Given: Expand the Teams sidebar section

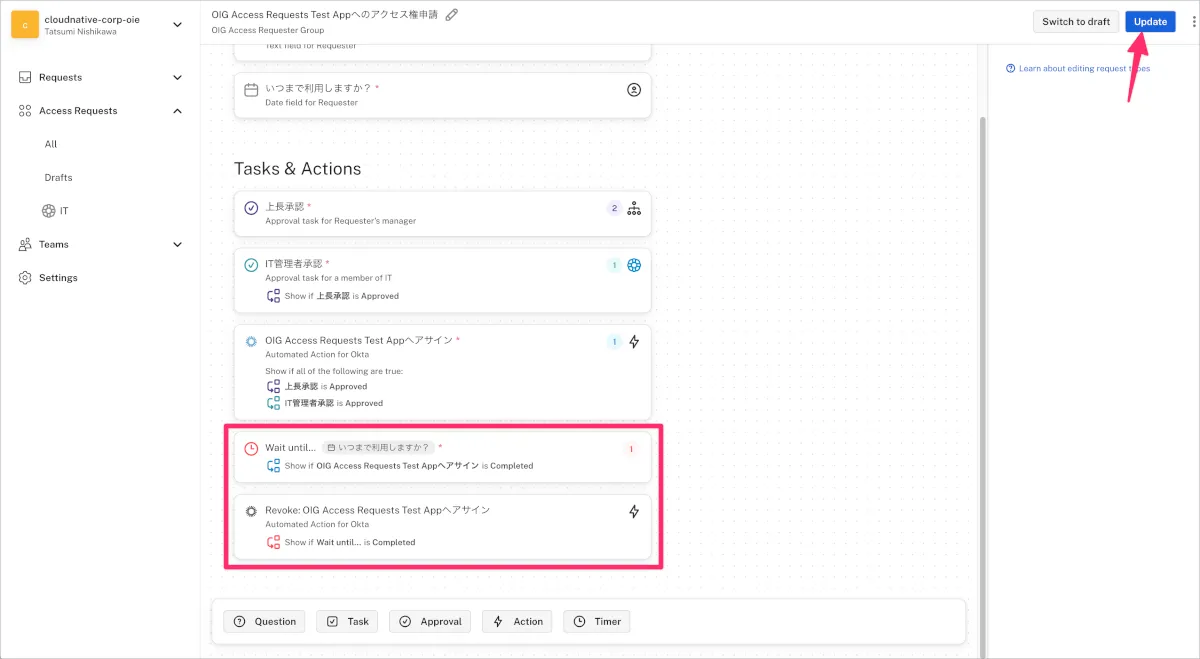Looking at the screenshot, I should [x=178, y=244].
